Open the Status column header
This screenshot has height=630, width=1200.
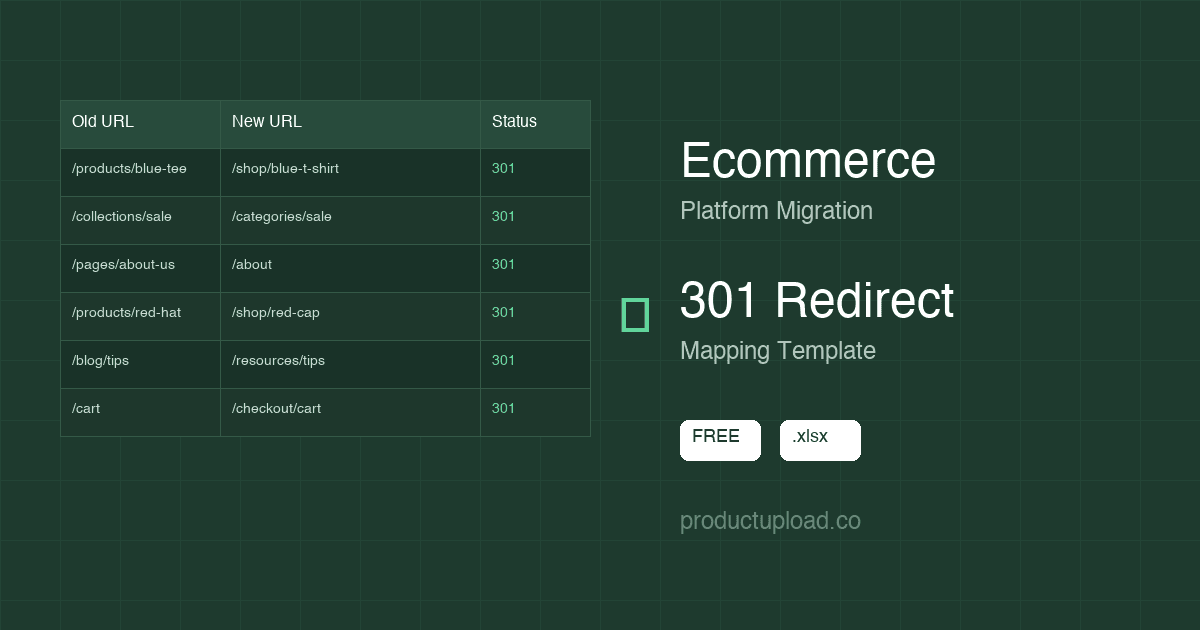513,121
